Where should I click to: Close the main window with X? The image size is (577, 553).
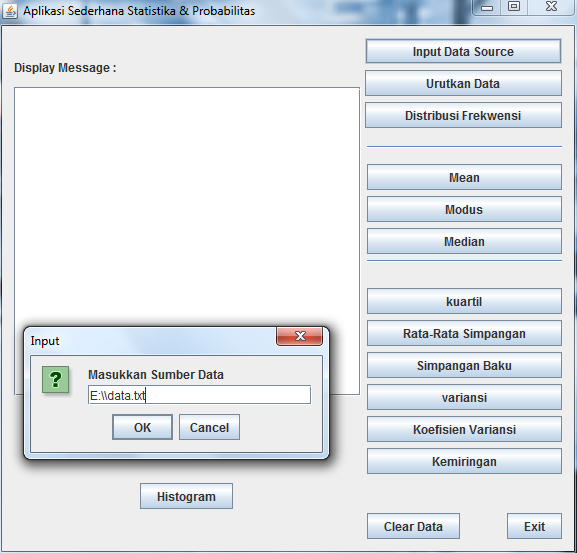coord(551,7)
